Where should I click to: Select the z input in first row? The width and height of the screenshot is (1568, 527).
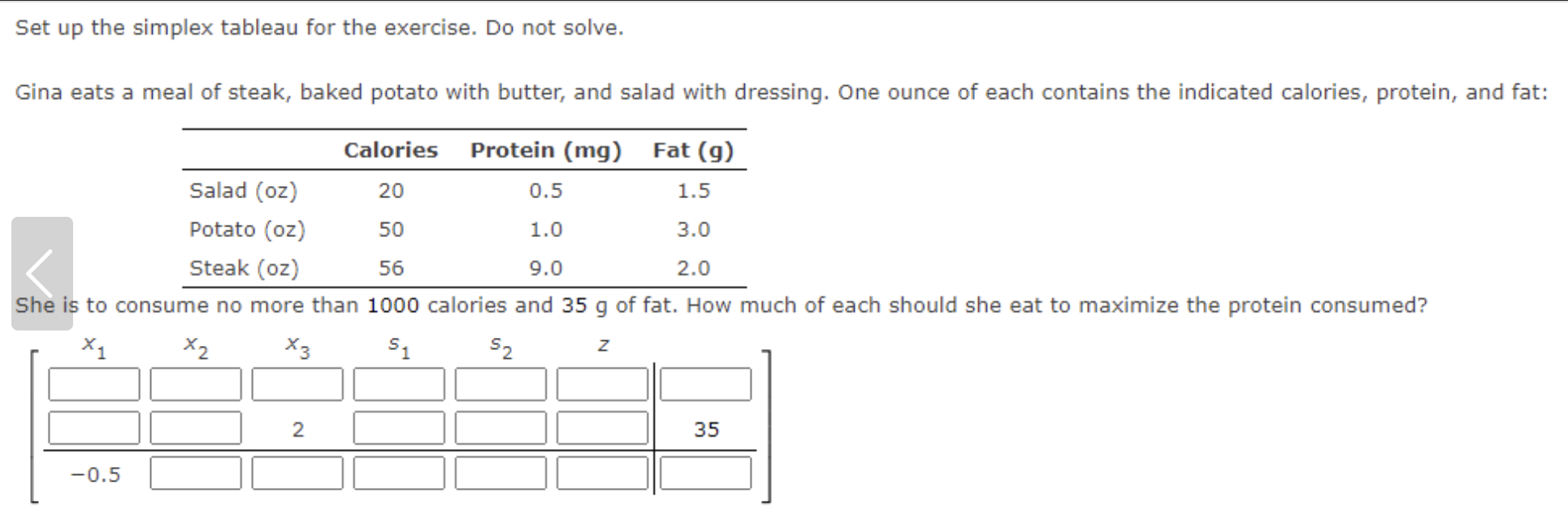click(603, 384)
